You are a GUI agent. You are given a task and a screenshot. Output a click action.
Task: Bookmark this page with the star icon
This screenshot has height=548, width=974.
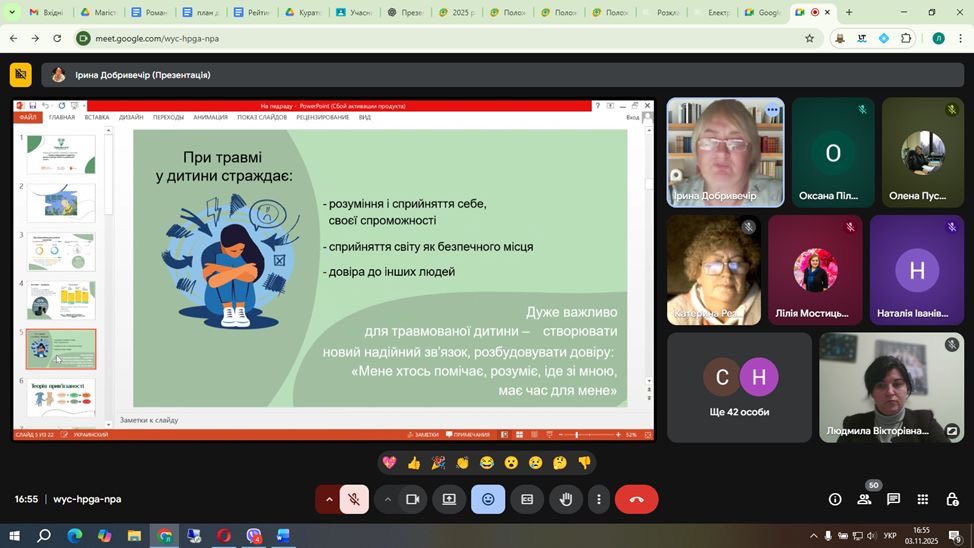point(809,39)
